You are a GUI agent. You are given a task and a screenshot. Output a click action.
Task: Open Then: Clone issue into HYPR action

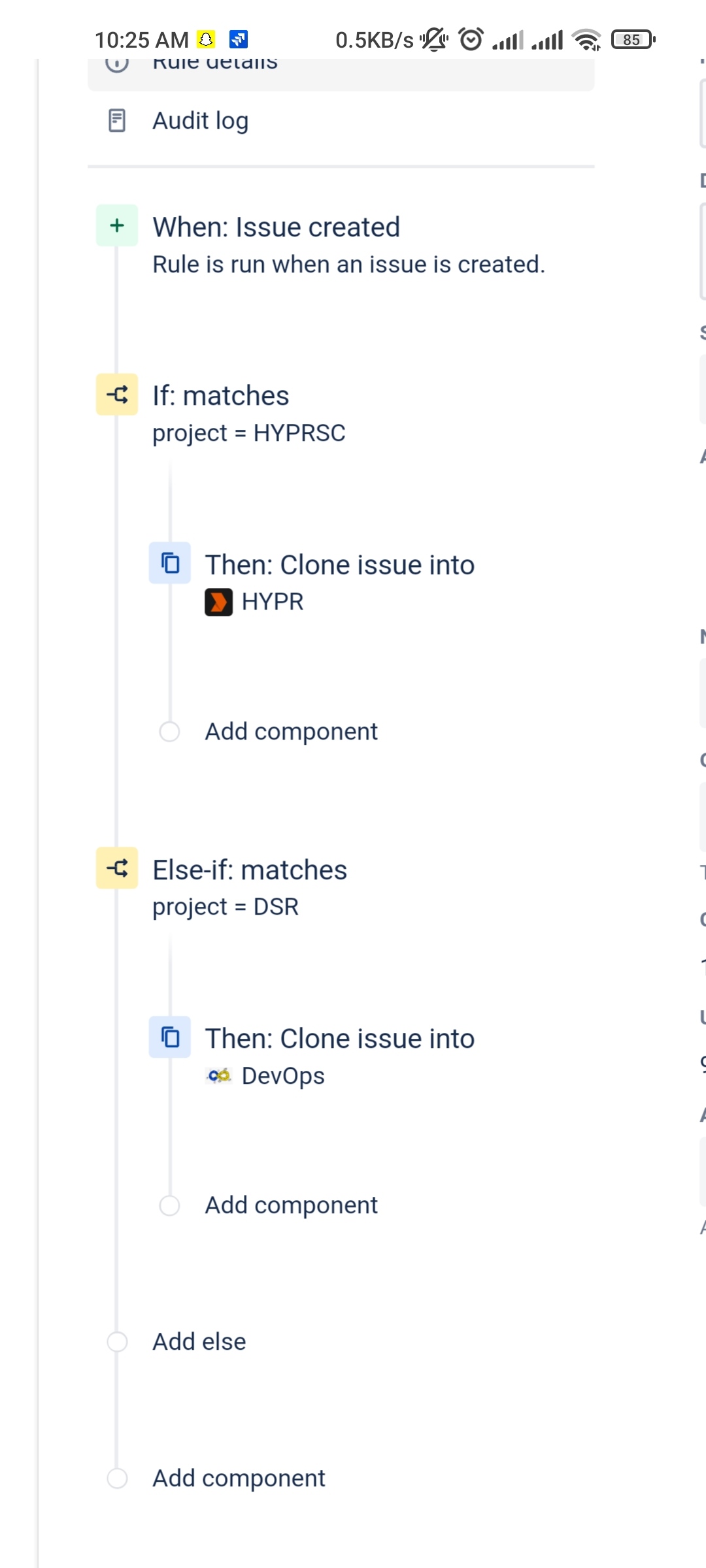click(x=339, y=565)
